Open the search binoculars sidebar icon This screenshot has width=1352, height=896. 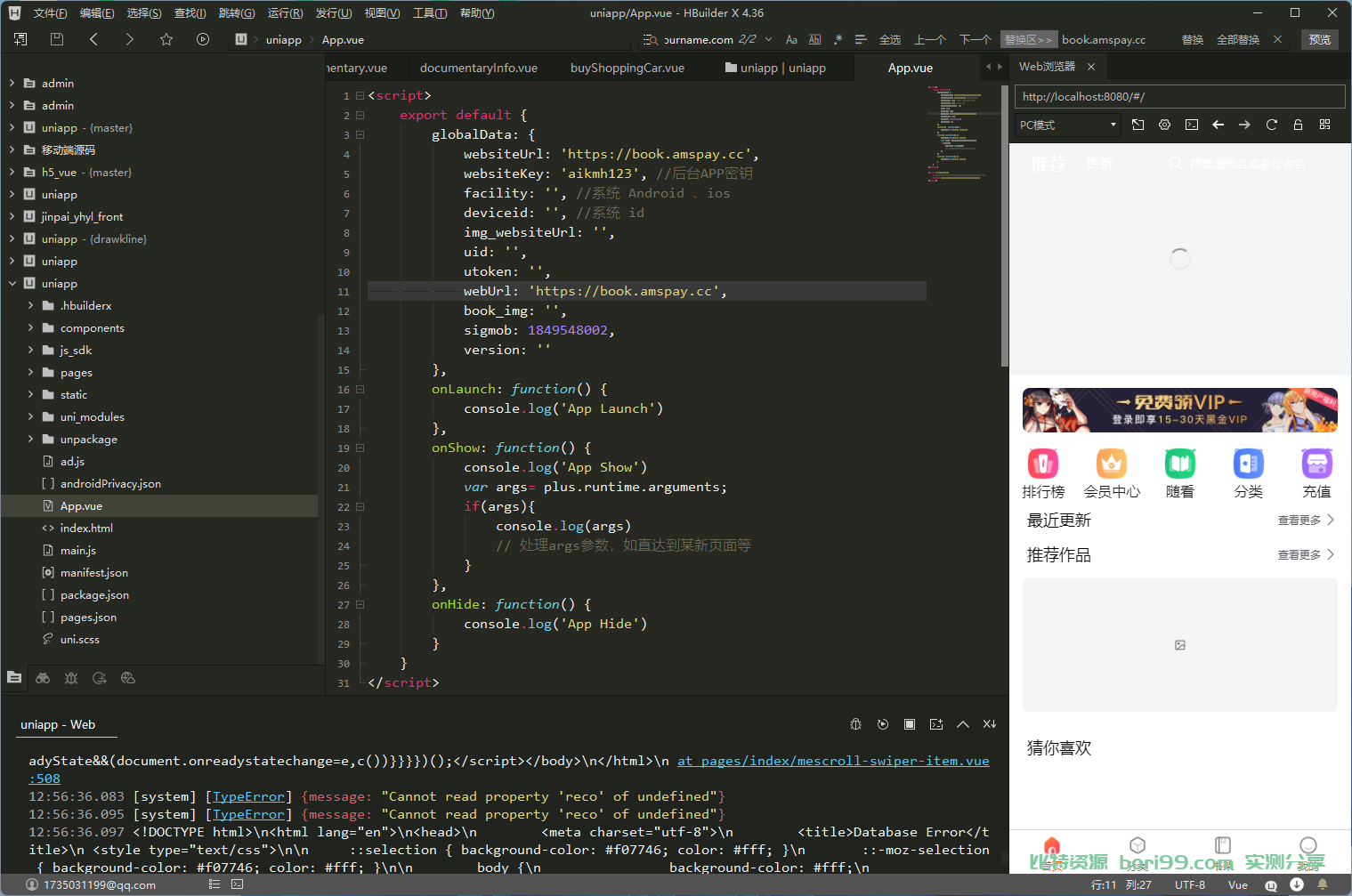click(x=43, y=678)
